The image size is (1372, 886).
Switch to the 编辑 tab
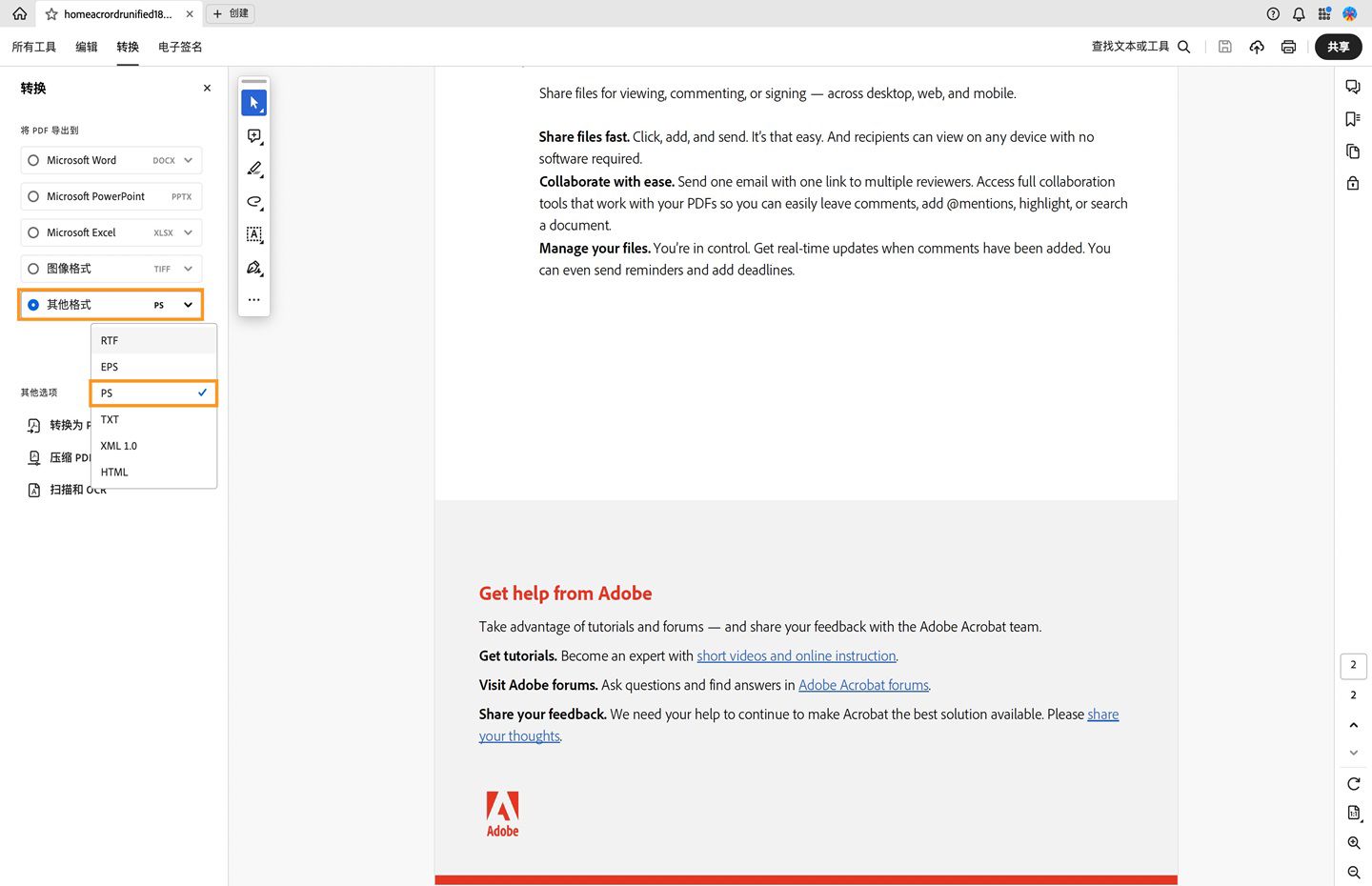87,47
